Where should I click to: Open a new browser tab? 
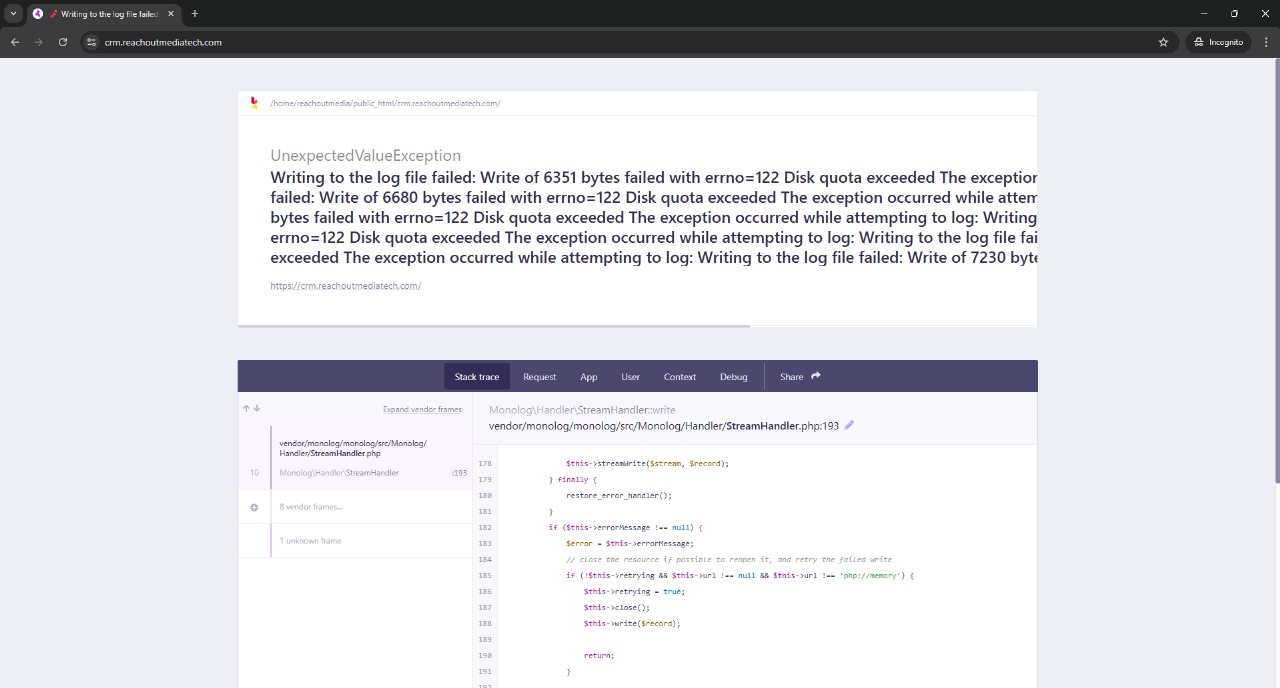[194, 14]
